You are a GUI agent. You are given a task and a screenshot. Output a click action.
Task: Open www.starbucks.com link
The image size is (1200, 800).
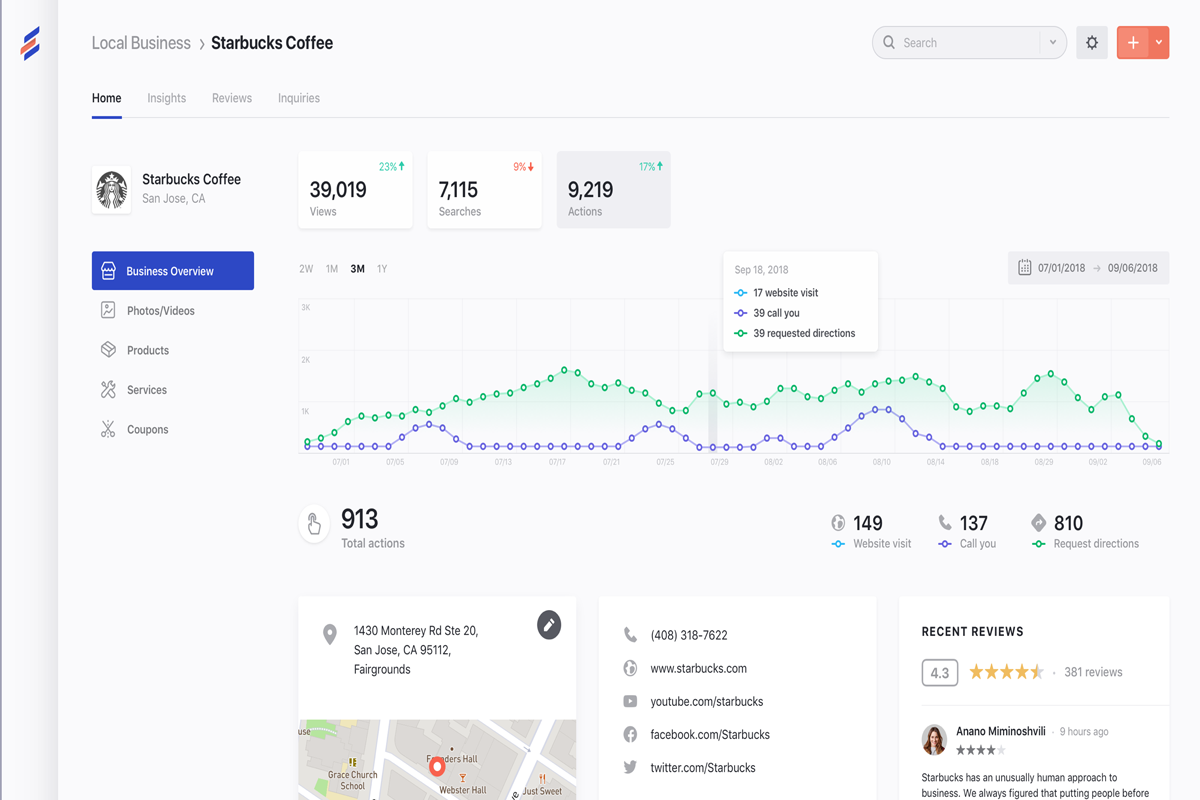pos(699,669)
